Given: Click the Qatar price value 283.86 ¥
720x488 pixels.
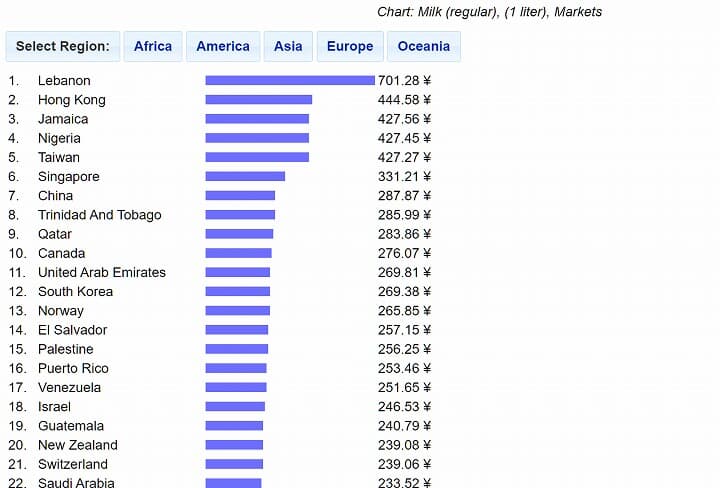Looking at the screenshot, I should pos(404,234).
